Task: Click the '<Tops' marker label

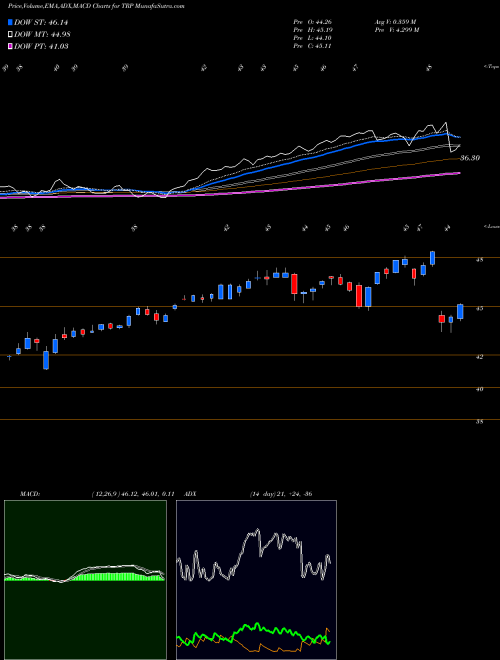Action: coord(491,67)
